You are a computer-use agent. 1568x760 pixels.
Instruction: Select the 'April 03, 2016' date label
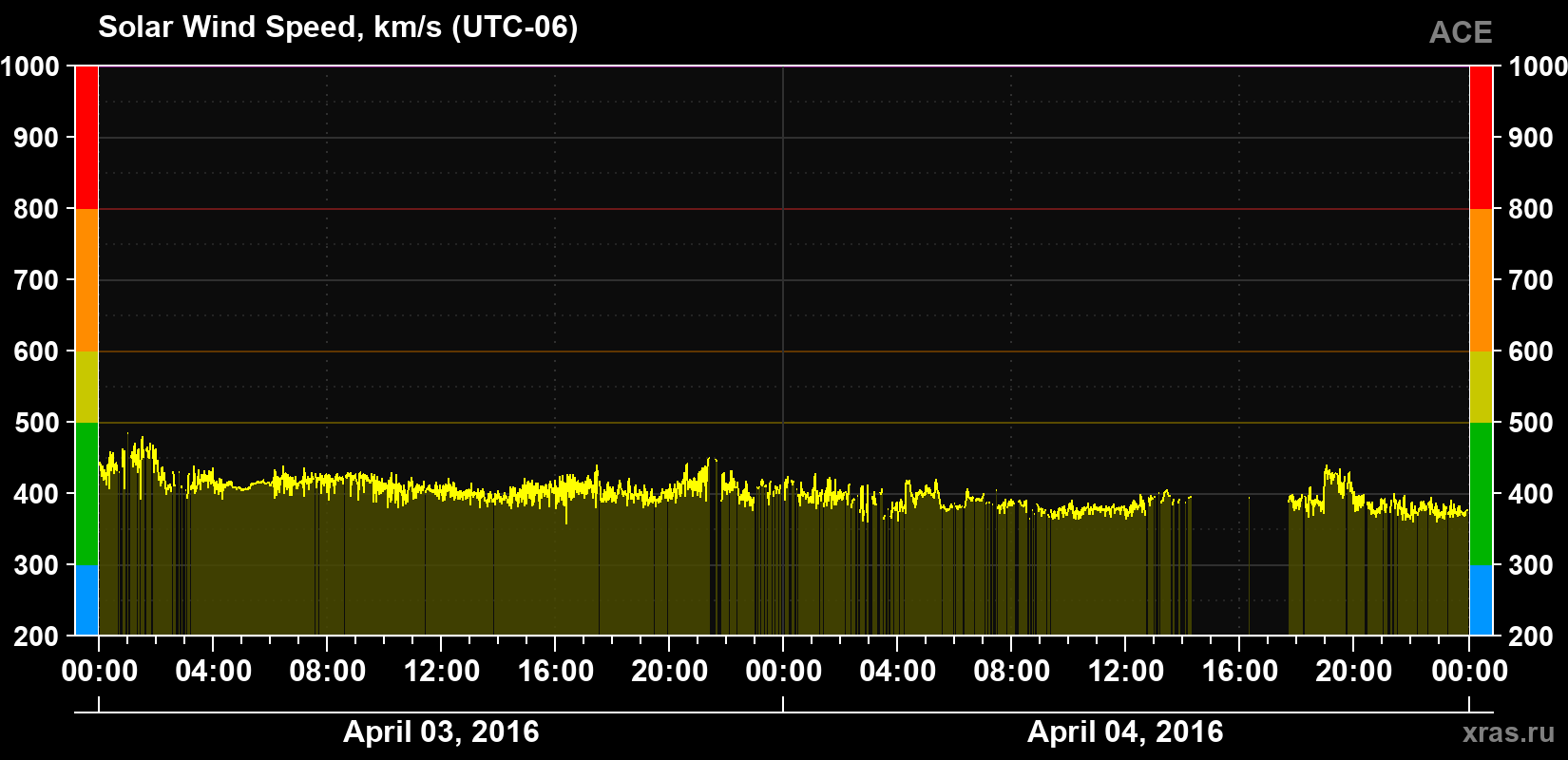[x=441, y=731]
